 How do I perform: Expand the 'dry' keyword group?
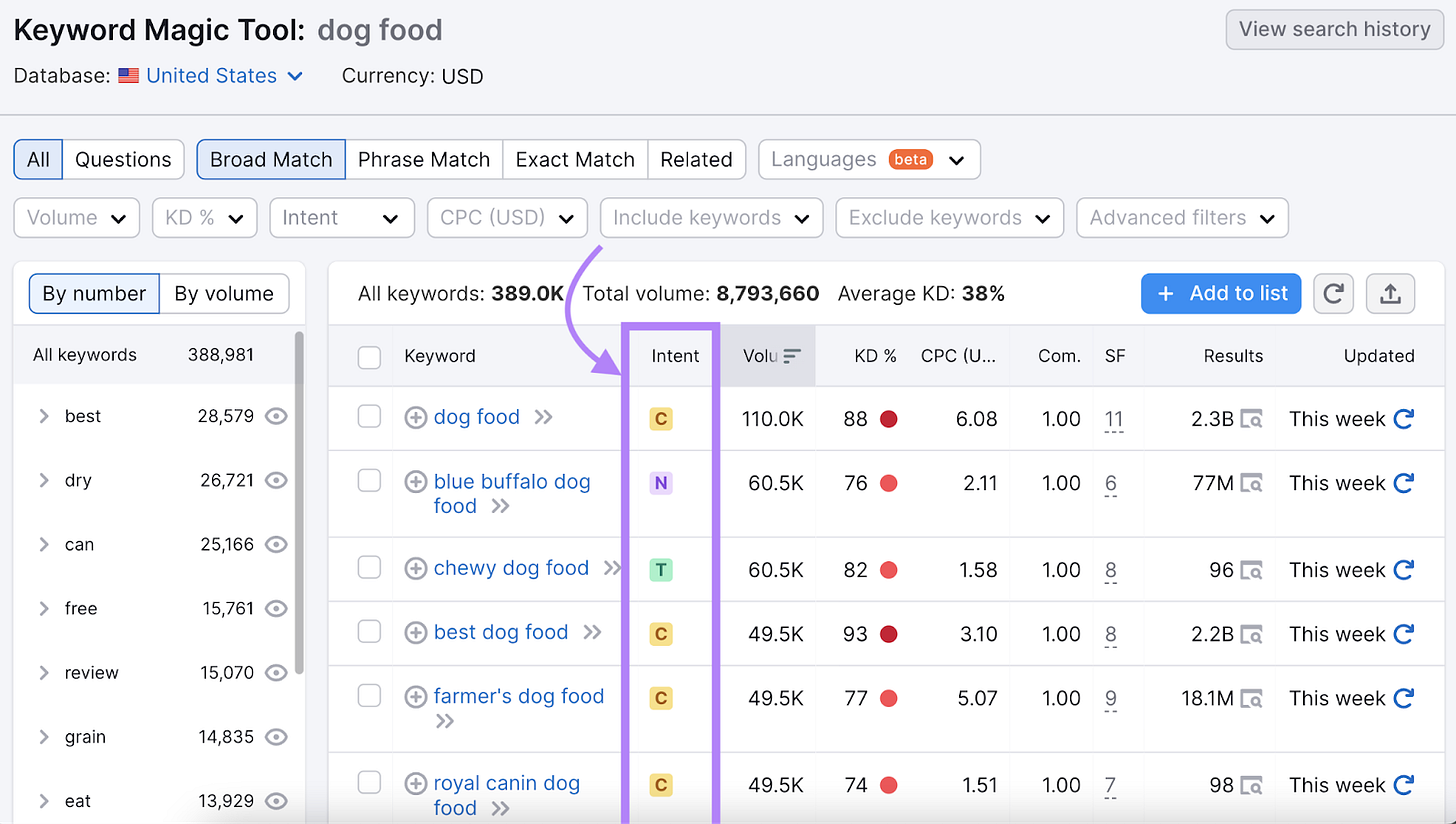coord(43,480)
